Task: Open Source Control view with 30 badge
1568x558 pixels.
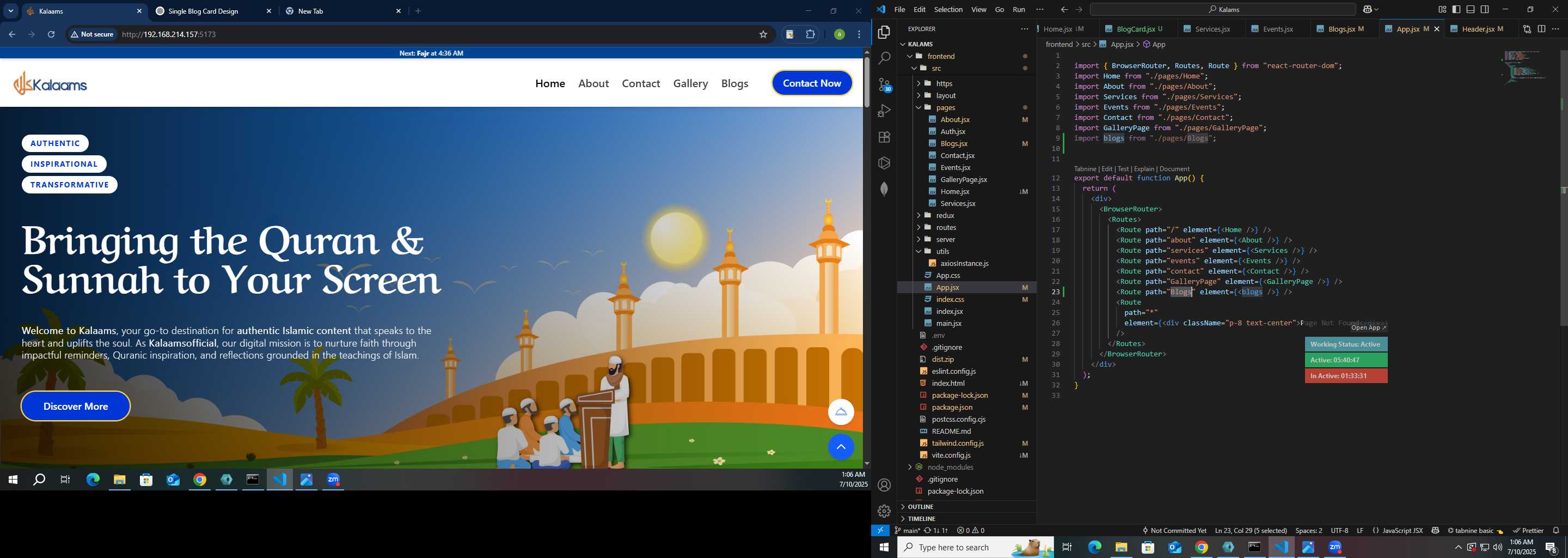Action: point(884,84)
